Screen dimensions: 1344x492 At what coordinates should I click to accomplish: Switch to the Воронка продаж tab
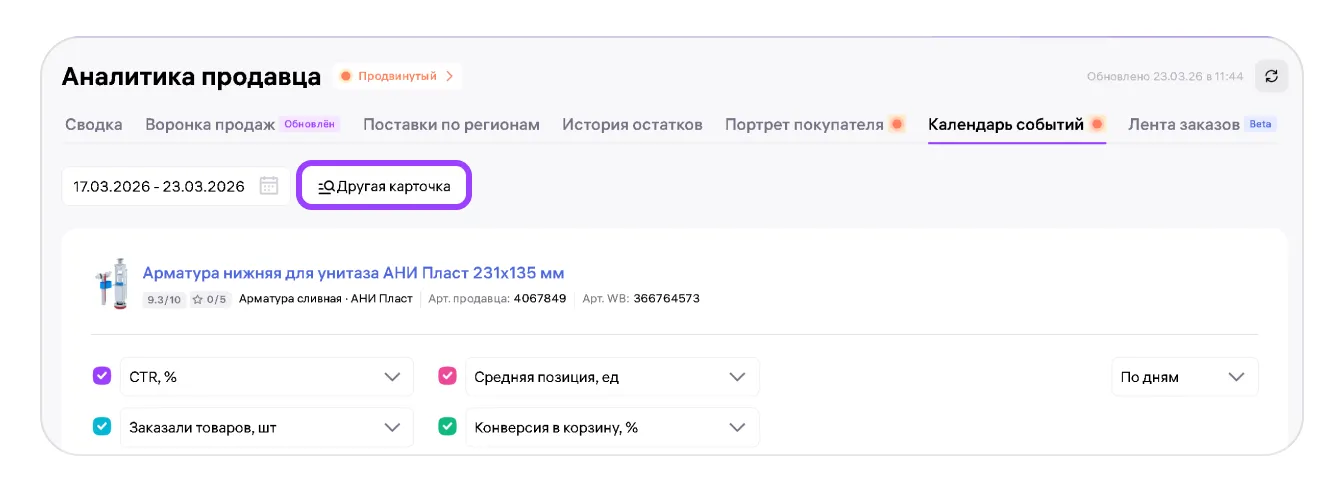(x=210, y=125)
